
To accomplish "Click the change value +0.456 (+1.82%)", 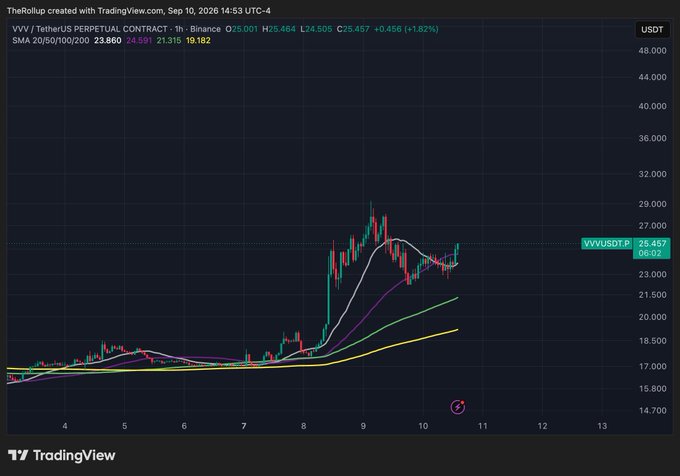I will tap(406, 29).
